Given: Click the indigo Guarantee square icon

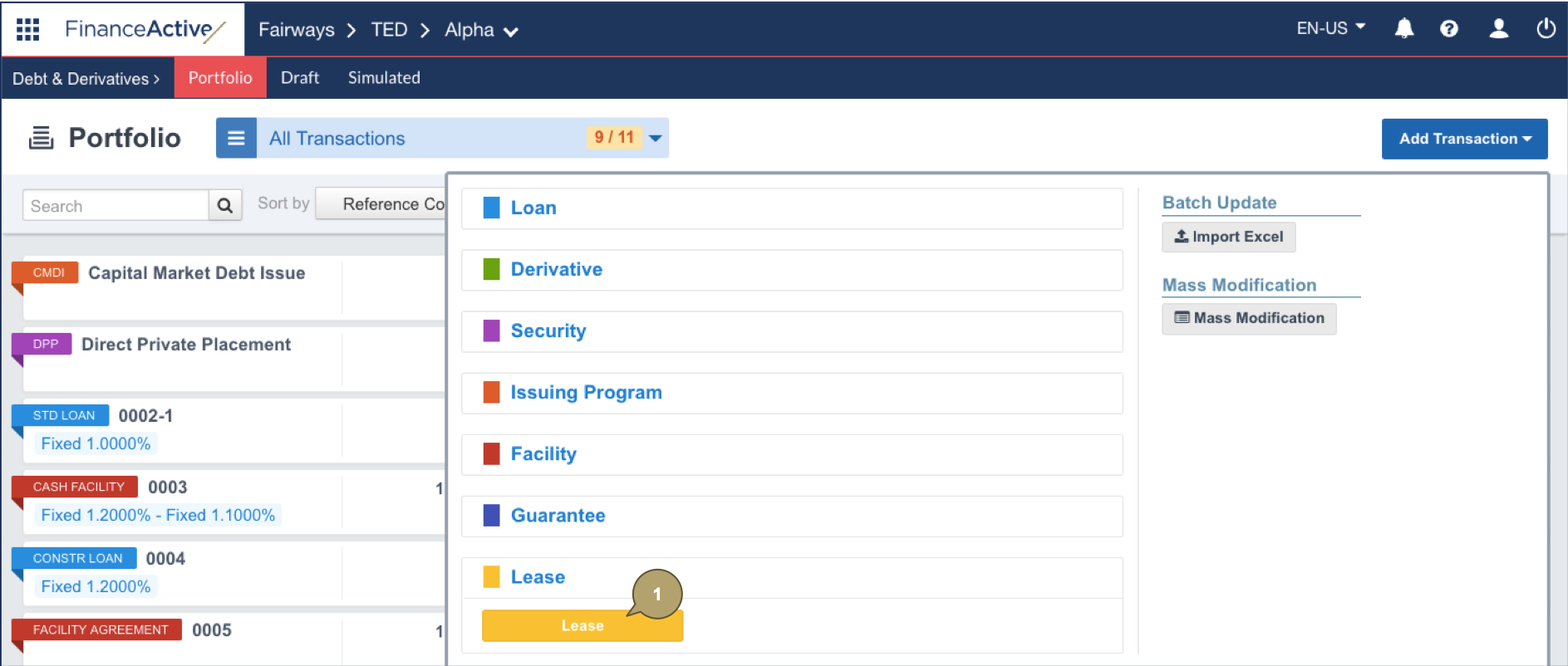Looking at the screenshot, I should [x=492, y=515].
